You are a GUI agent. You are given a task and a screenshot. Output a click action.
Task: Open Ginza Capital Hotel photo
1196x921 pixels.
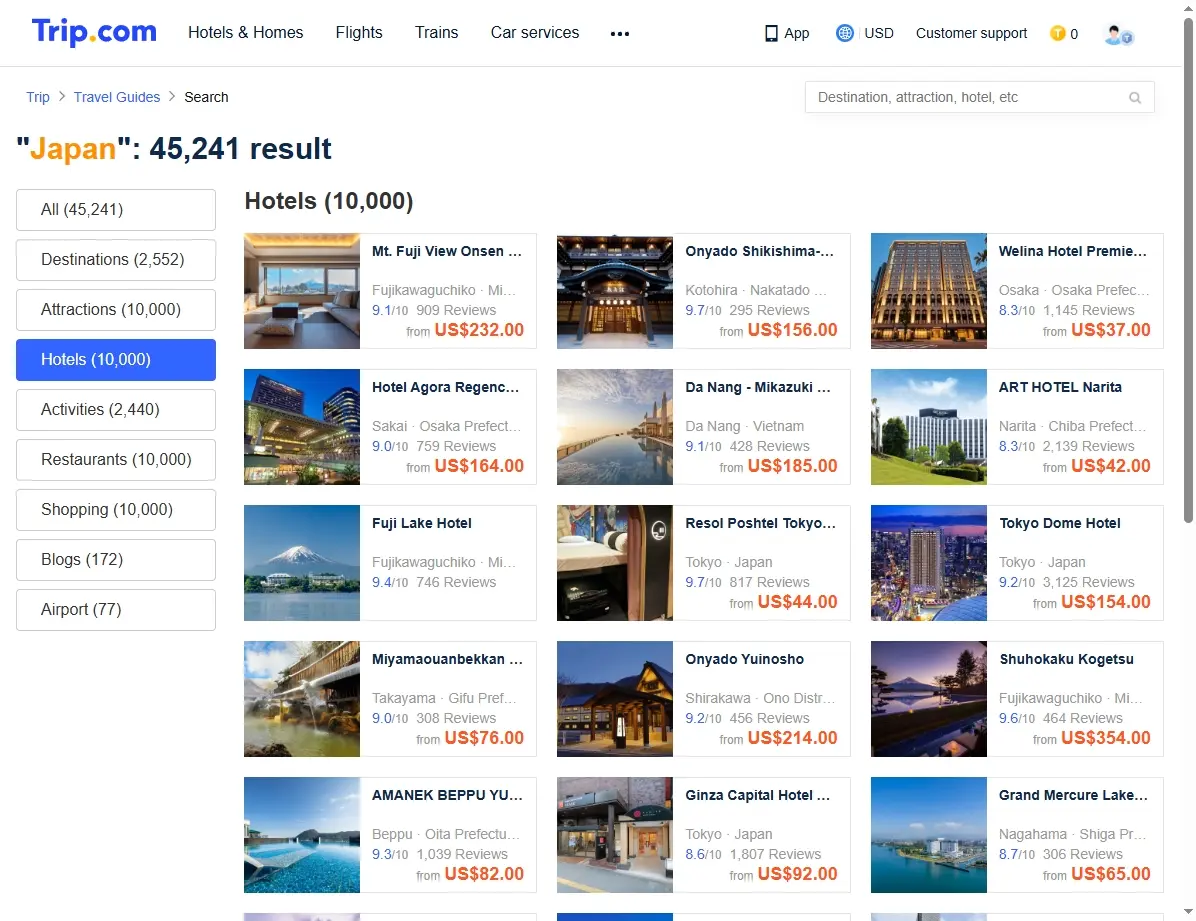click(615, 834)
